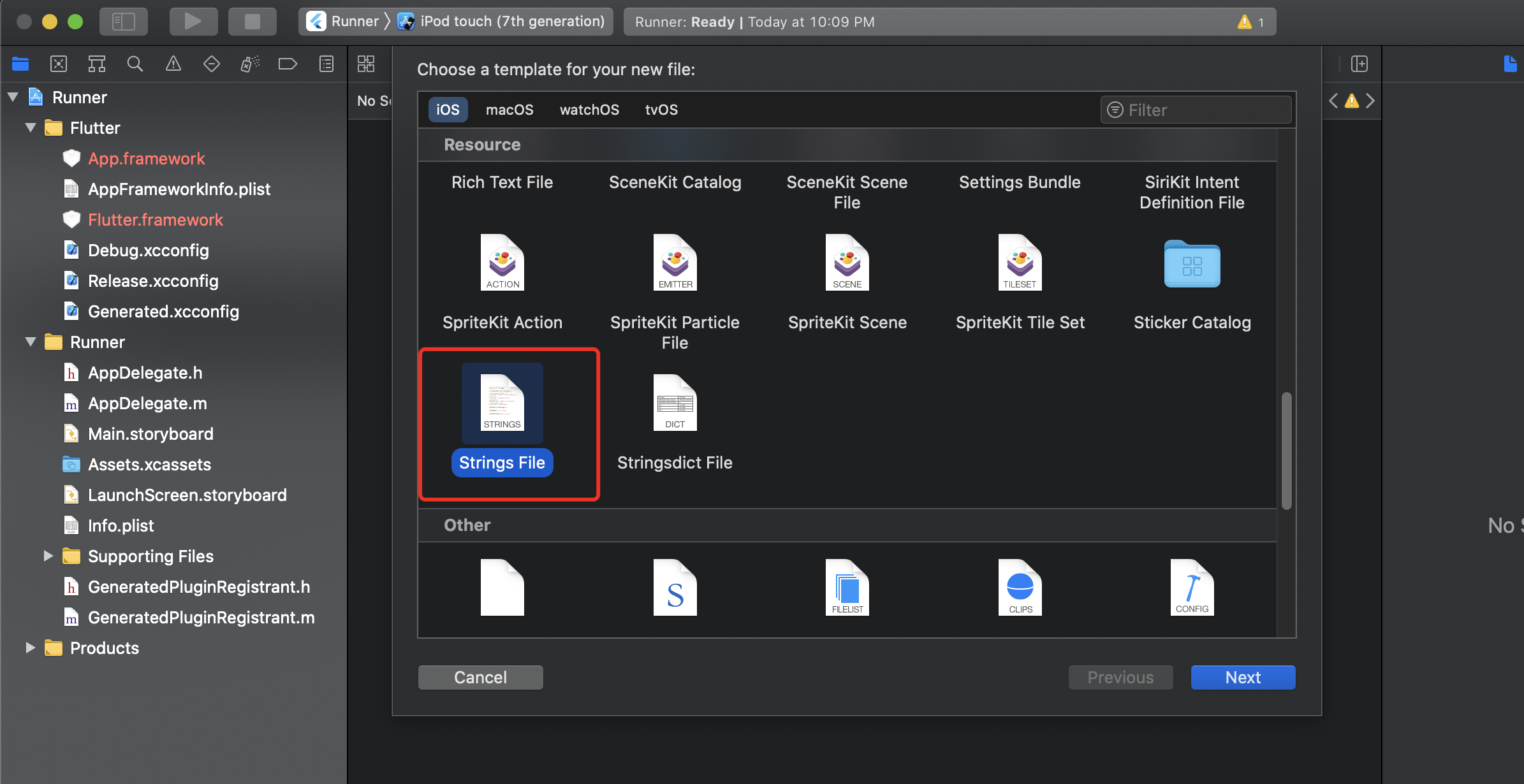Toggle the navigator sidebar button
Viewport: 1524px width, 784px height.
124,22
